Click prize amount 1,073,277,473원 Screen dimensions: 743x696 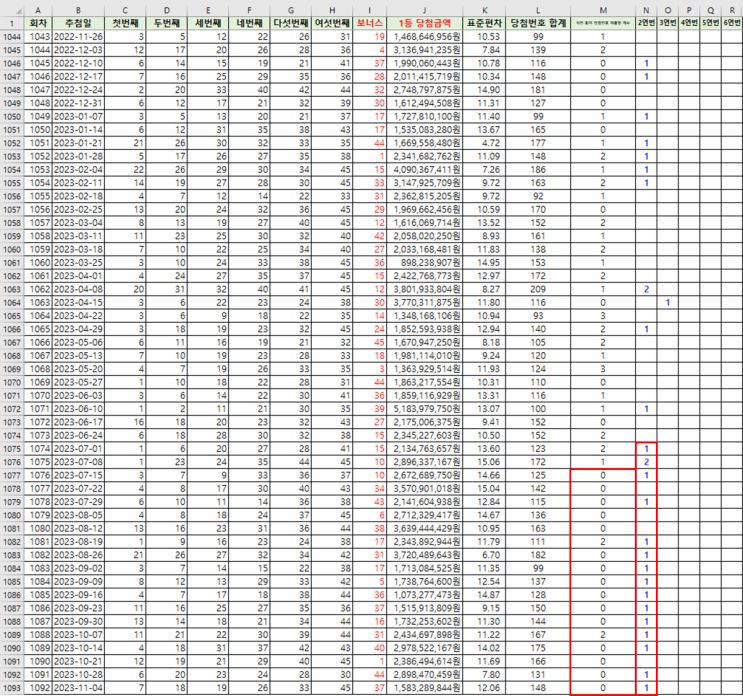425,595
